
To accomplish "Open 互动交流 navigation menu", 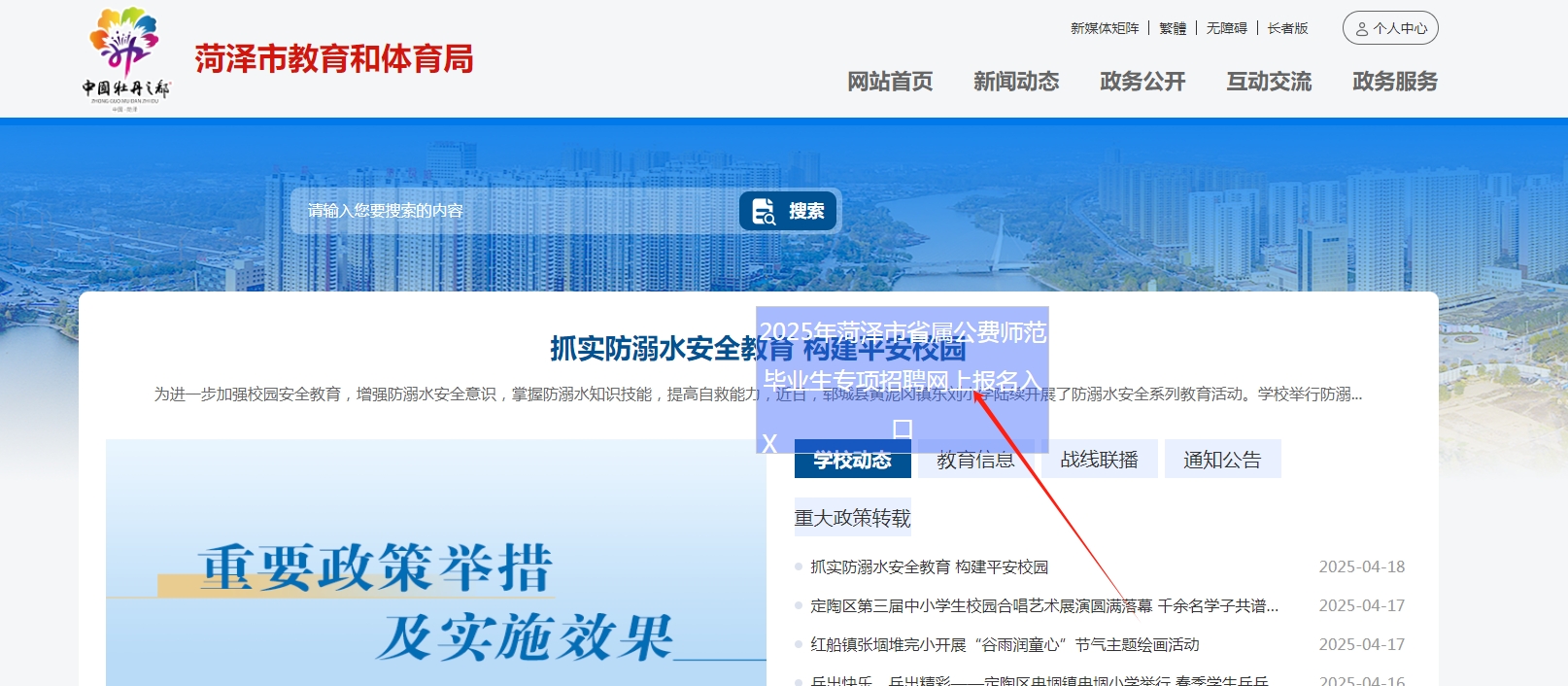I will tap(1269, 82).
